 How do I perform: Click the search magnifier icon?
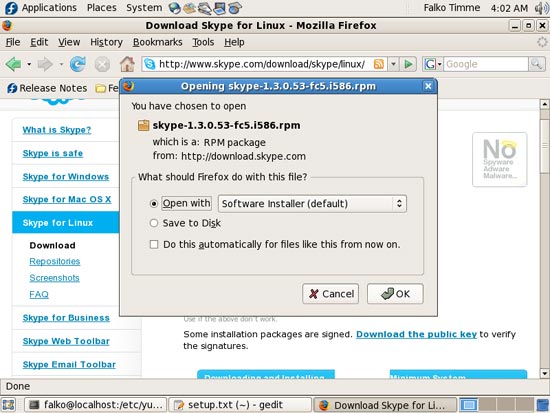536,64
